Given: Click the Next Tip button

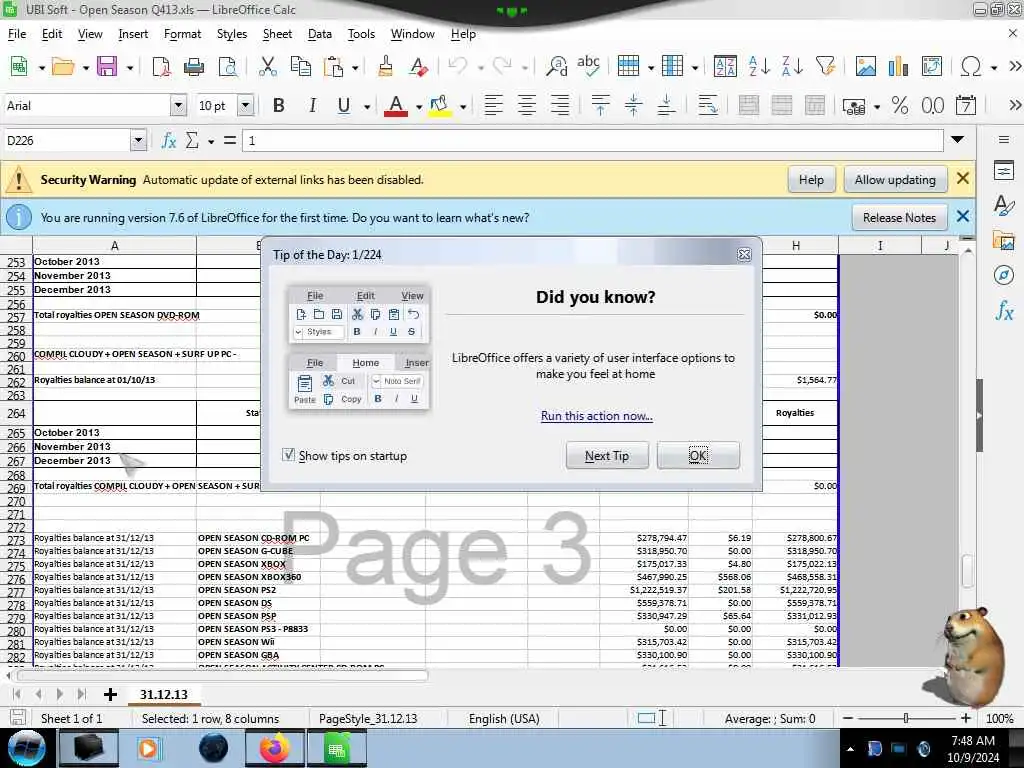Looking at the screenshot, I should point(607,455).
